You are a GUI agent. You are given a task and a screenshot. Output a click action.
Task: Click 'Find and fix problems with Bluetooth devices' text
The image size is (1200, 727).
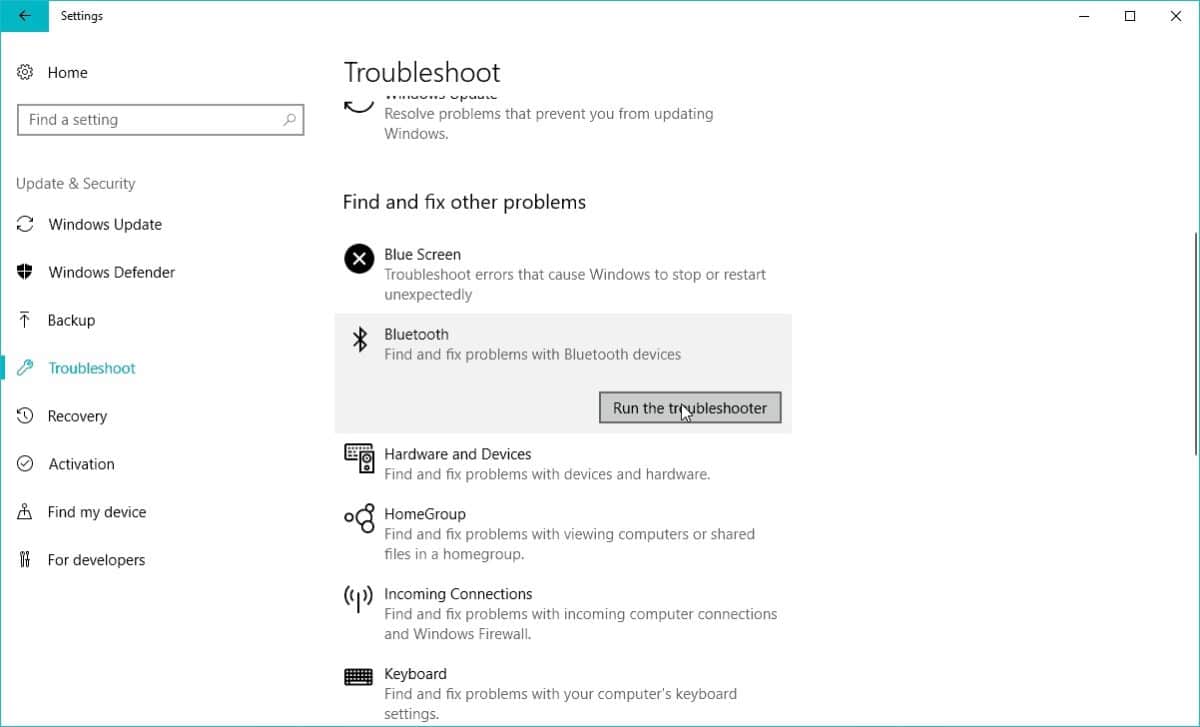pyautogui.click(x=533, y=354)
